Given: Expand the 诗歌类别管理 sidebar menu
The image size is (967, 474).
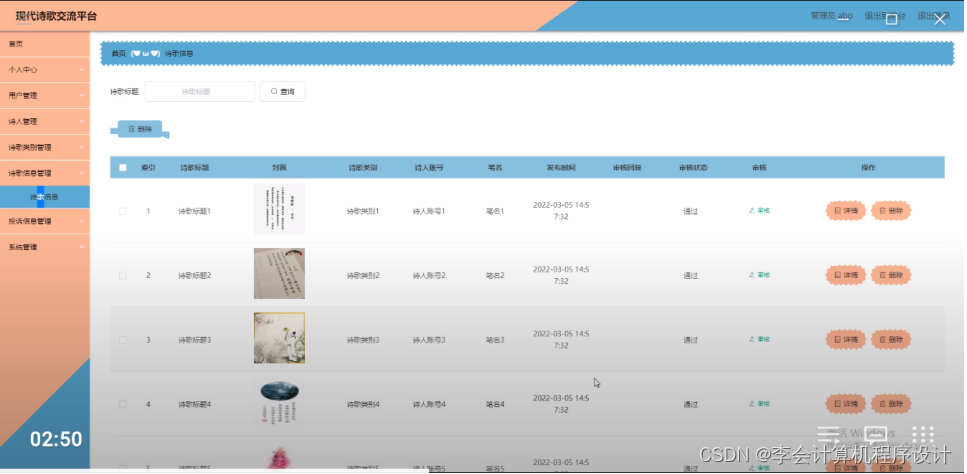Looking at the screenshot, I should [44, 147].
